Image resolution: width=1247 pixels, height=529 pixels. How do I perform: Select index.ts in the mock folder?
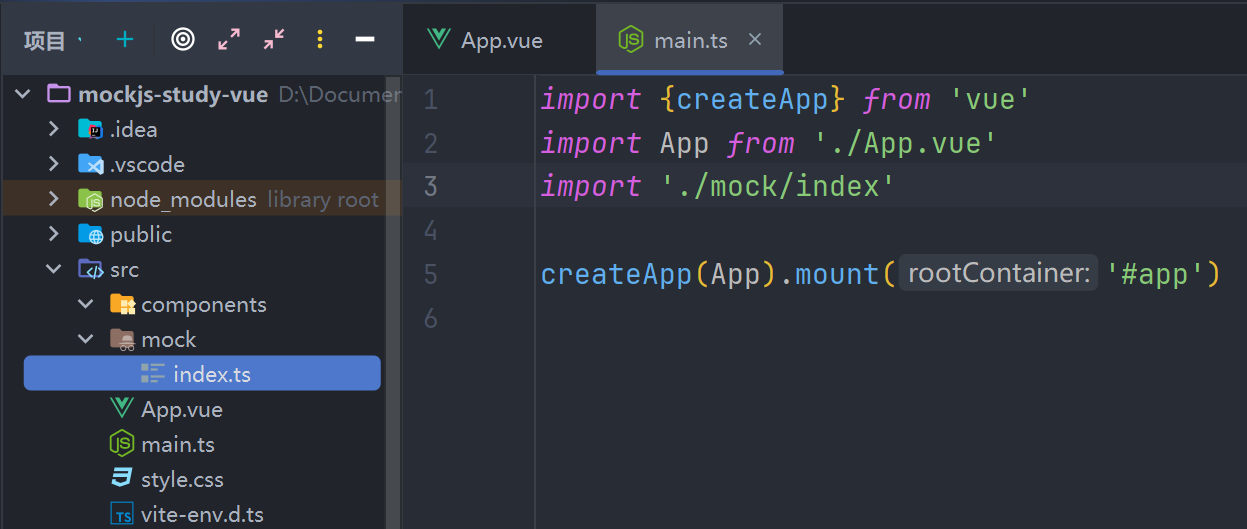pyautogui.click(x=211, y=375)
